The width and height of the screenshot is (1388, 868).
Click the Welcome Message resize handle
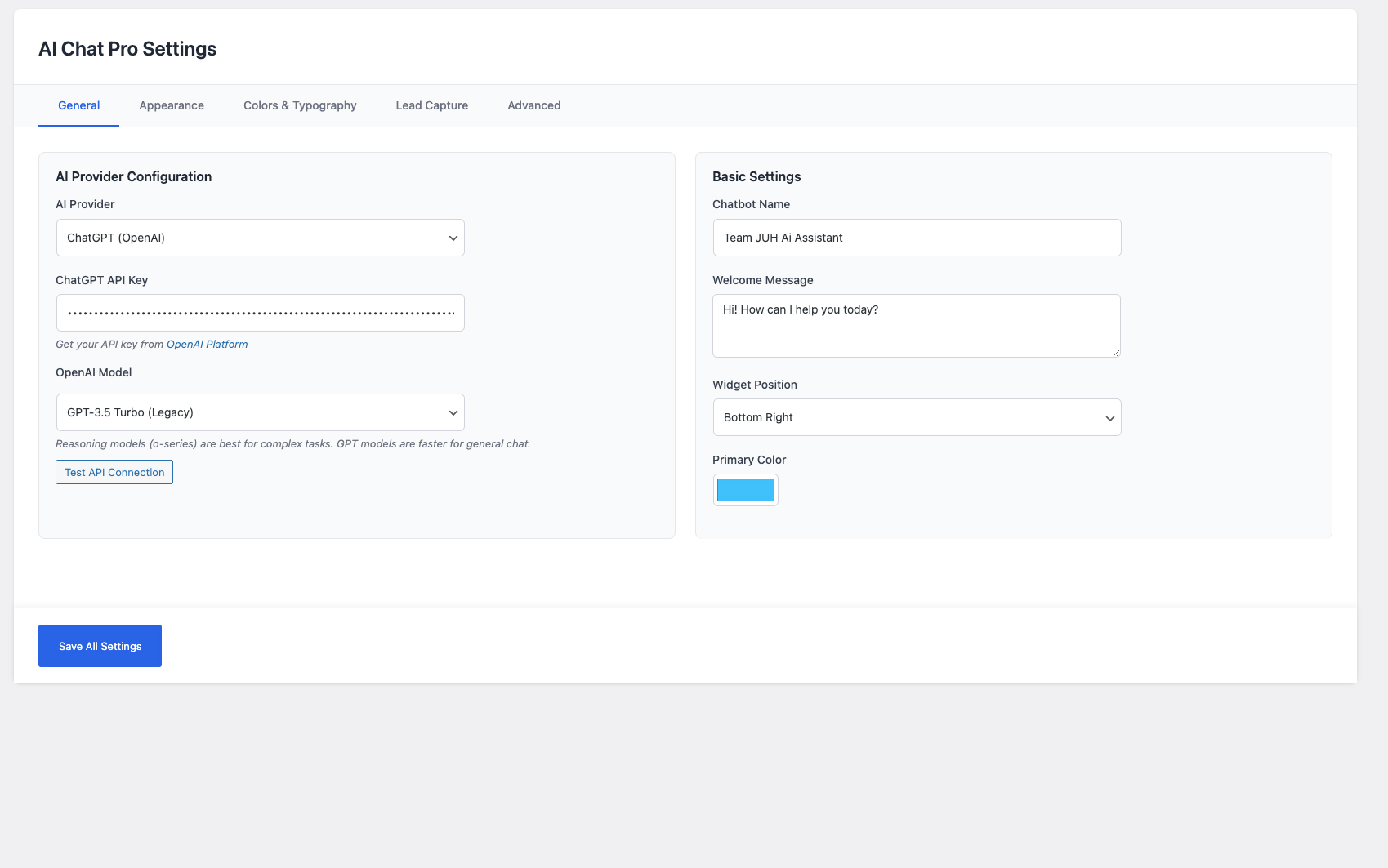click(1117, 354)
